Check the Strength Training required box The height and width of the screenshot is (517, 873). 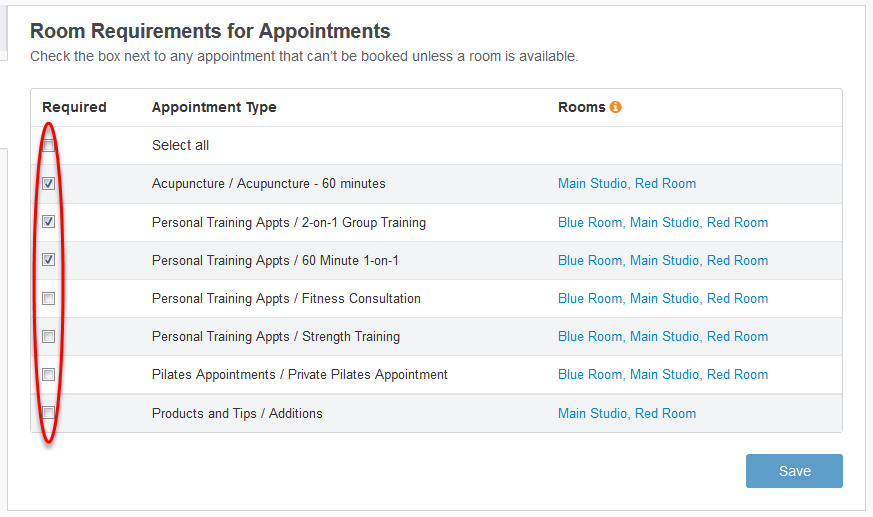click(49, 336)
